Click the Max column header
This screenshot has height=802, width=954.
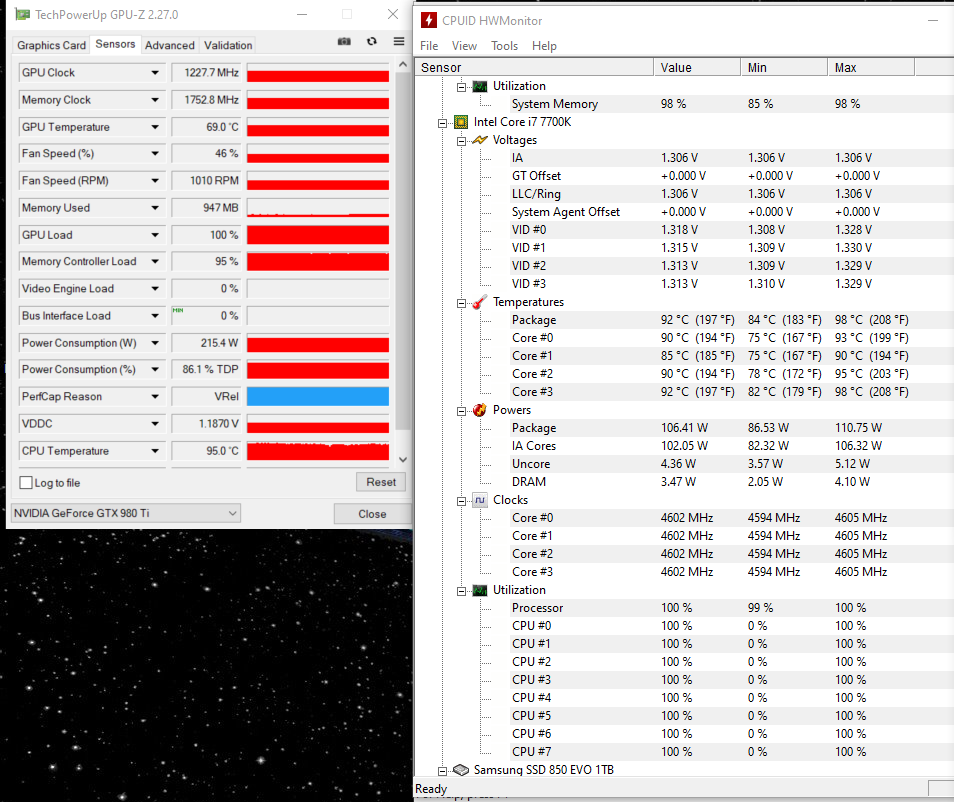pyautogui.click(x=871, y=68)
